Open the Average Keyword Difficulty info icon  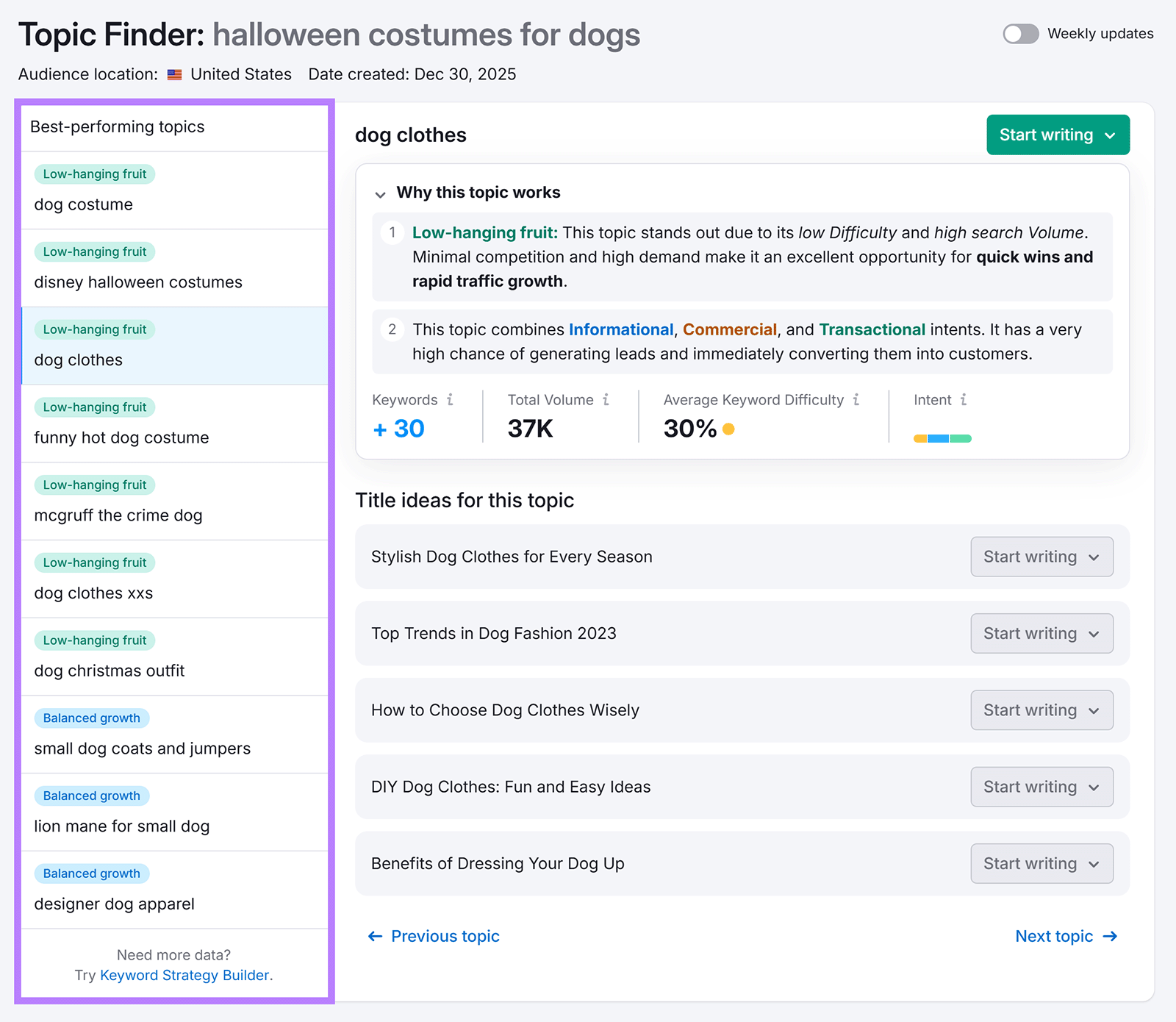pyautogui.click(x=857, y=400)
